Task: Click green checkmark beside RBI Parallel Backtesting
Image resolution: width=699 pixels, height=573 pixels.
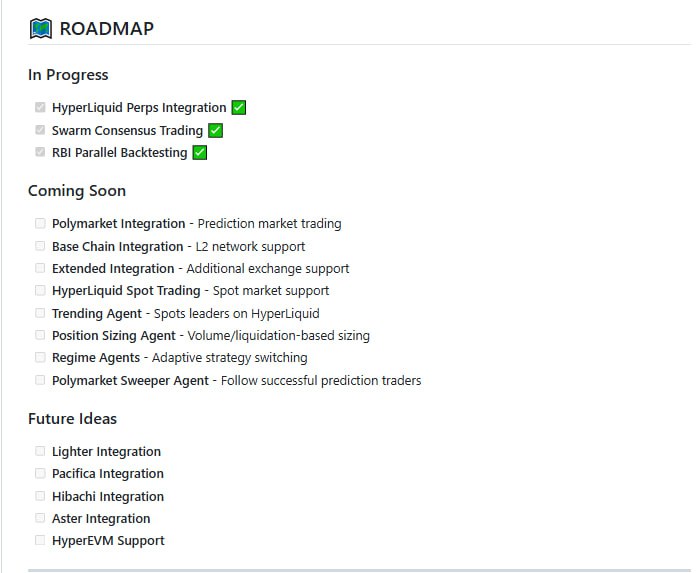Action: tap(200, 153)
